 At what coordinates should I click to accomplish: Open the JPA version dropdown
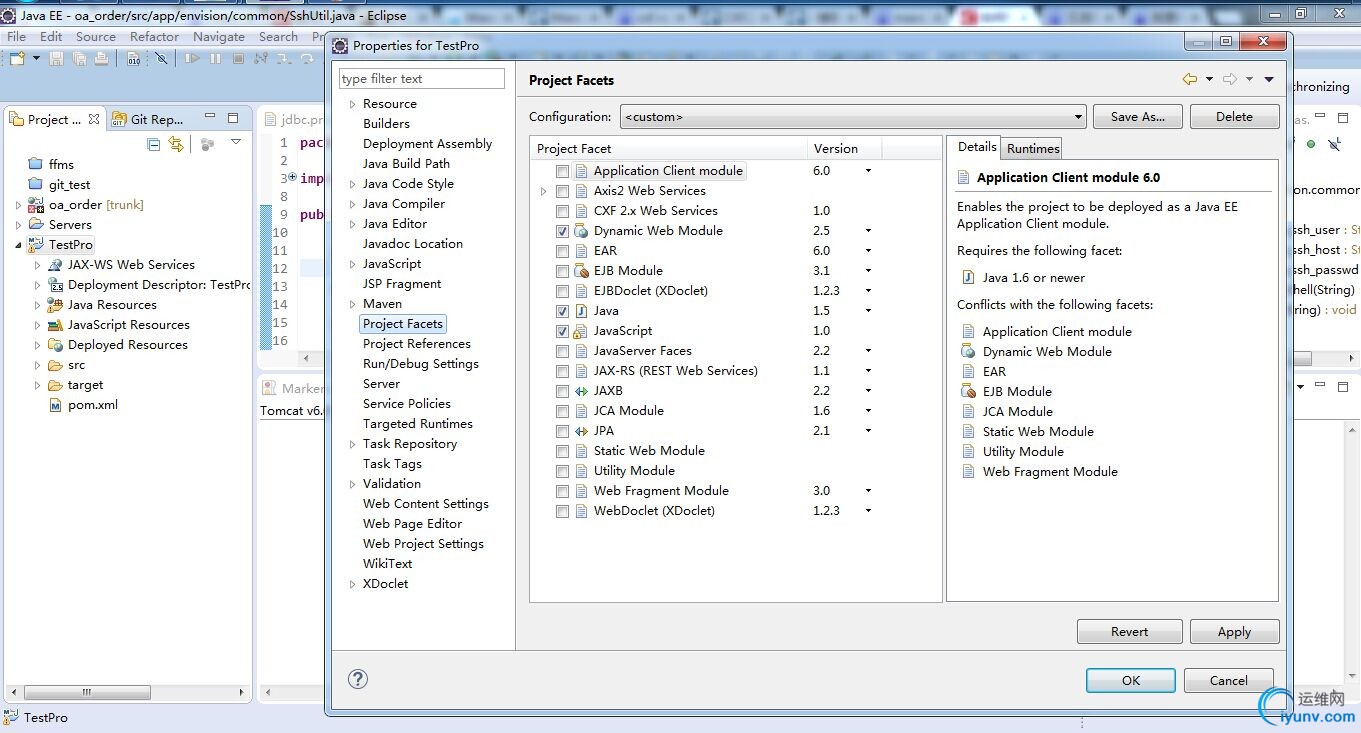point(868,431)
